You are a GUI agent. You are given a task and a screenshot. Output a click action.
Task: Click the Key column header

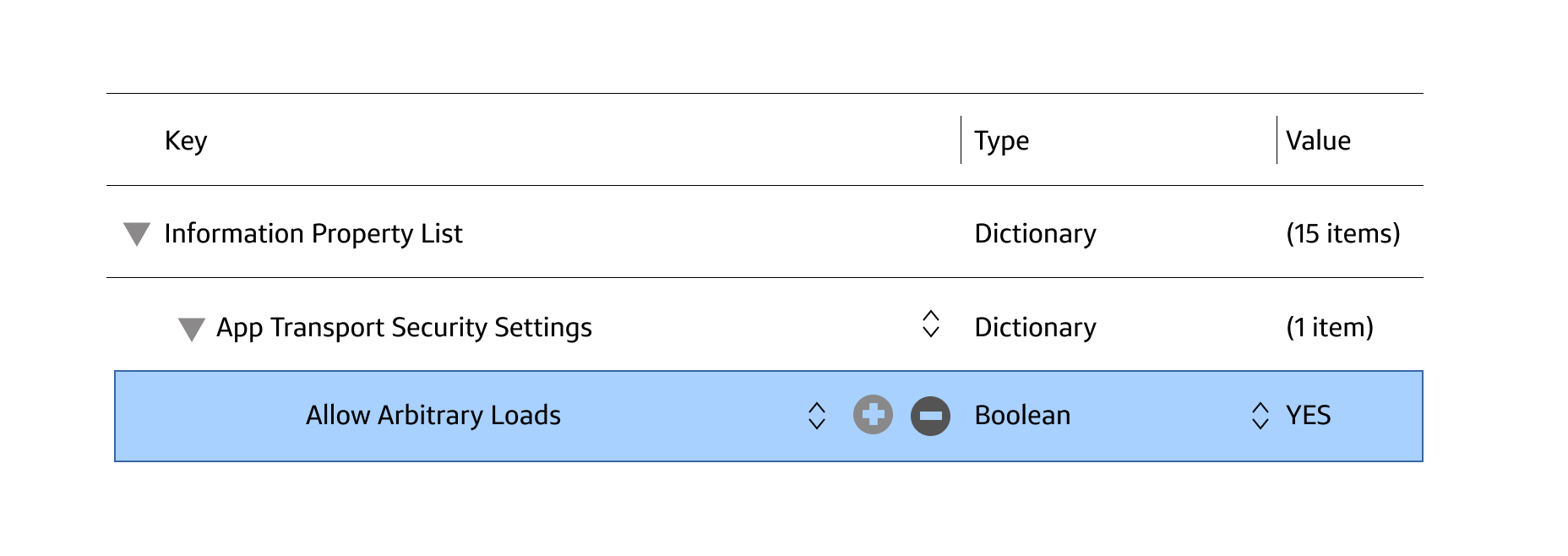pyautogui.click(x=186, y=140)
